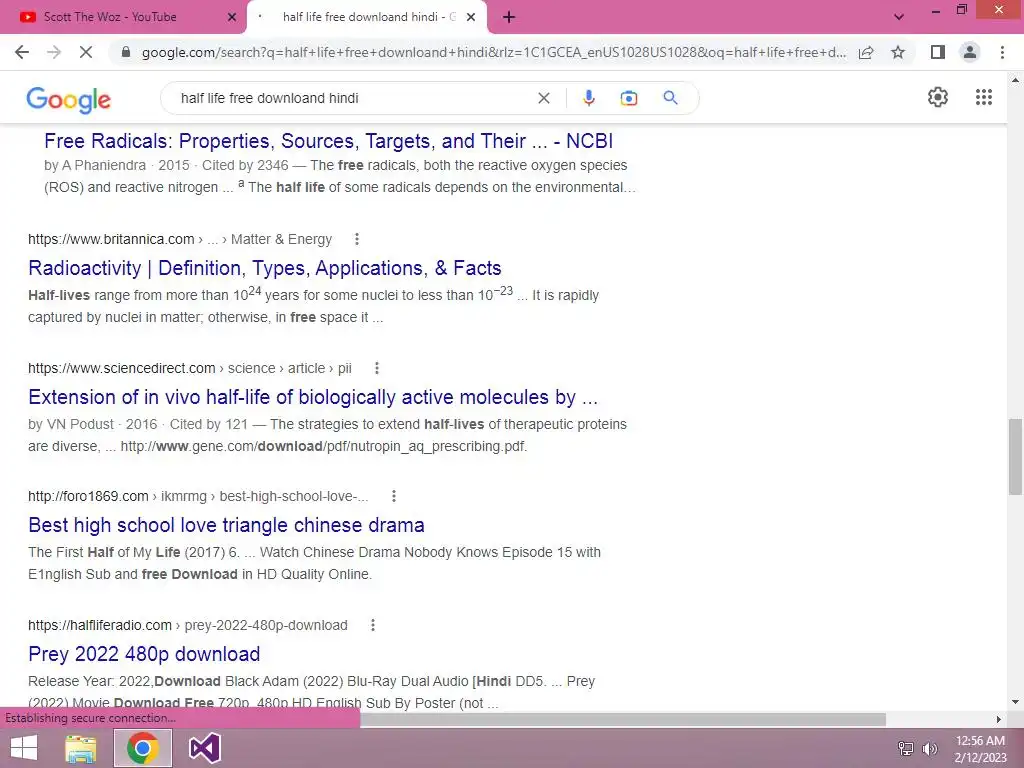Share this page icon
Viewport: 1024px width, 768px height.
(866, 52)
